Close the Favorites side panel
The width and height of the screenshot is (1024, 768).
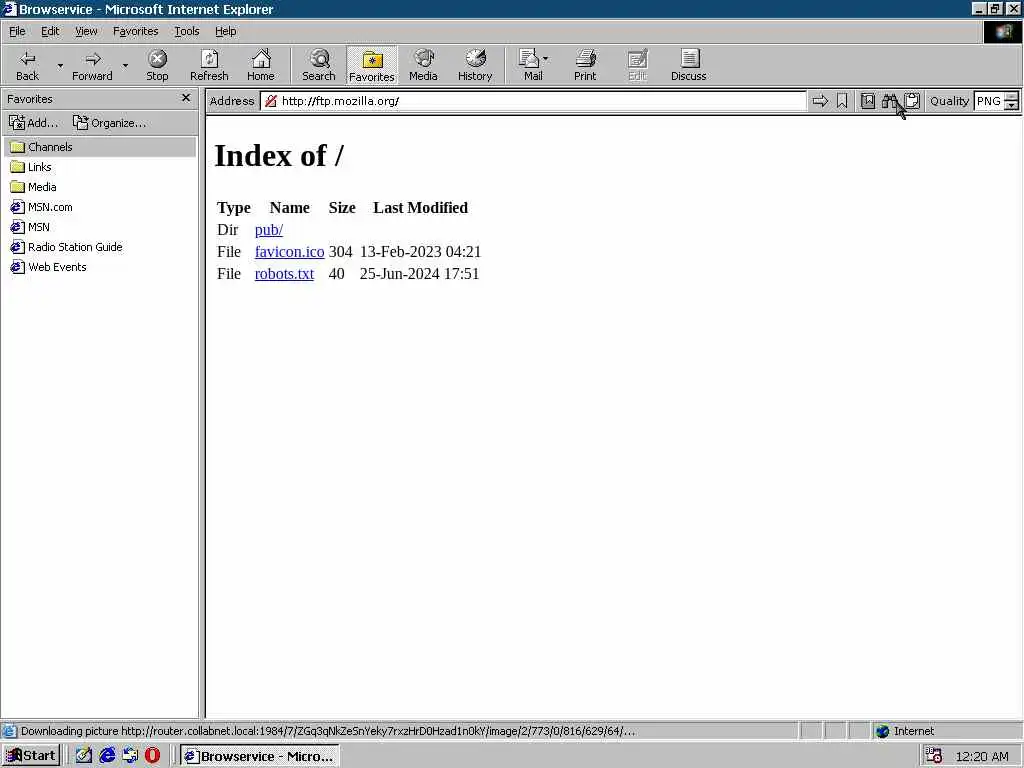pos(186,98)
